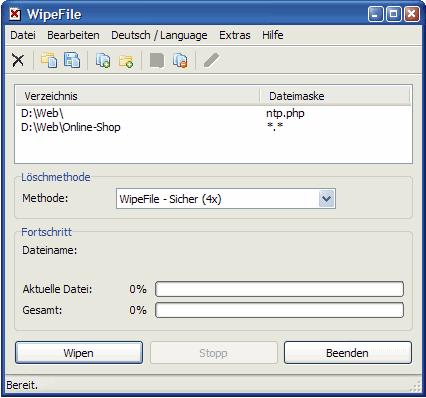This screenshot has height=398, width=426.
Task: Open the Deutsch / Language menu
Action: pos(159,35)
